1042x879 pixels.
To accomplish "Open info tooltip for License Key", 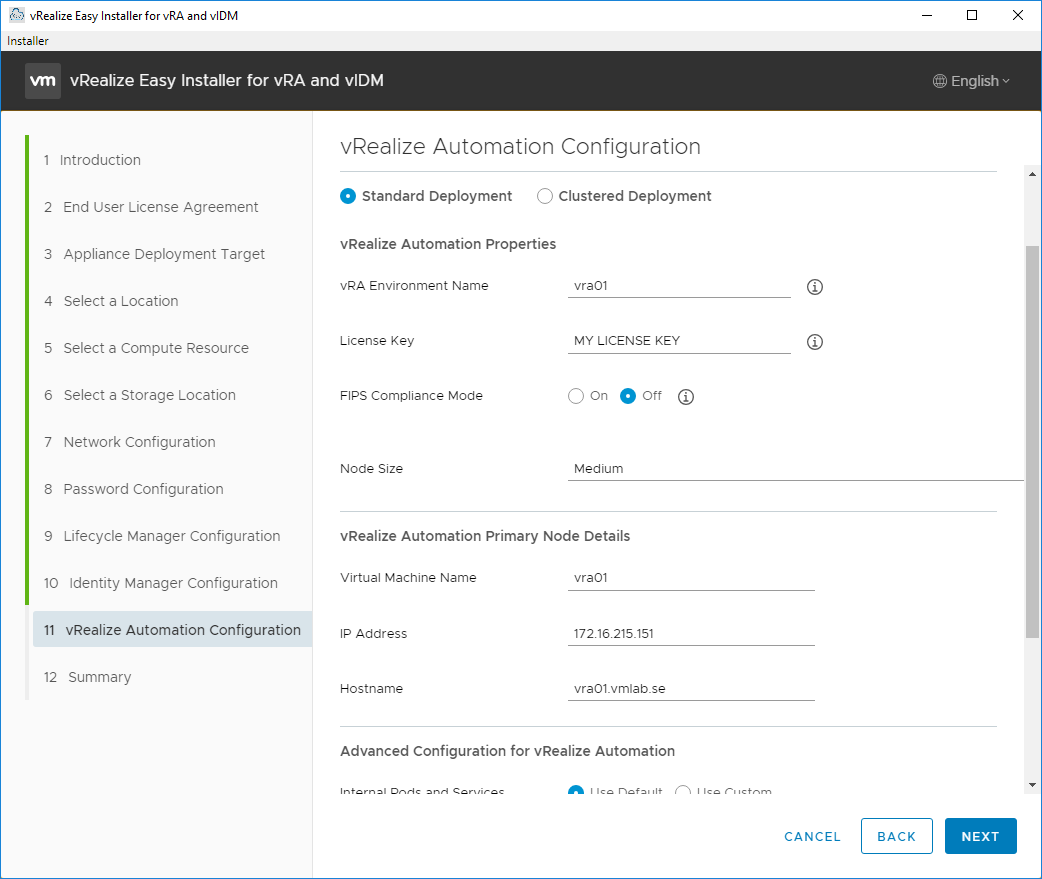I will [815, 342].
